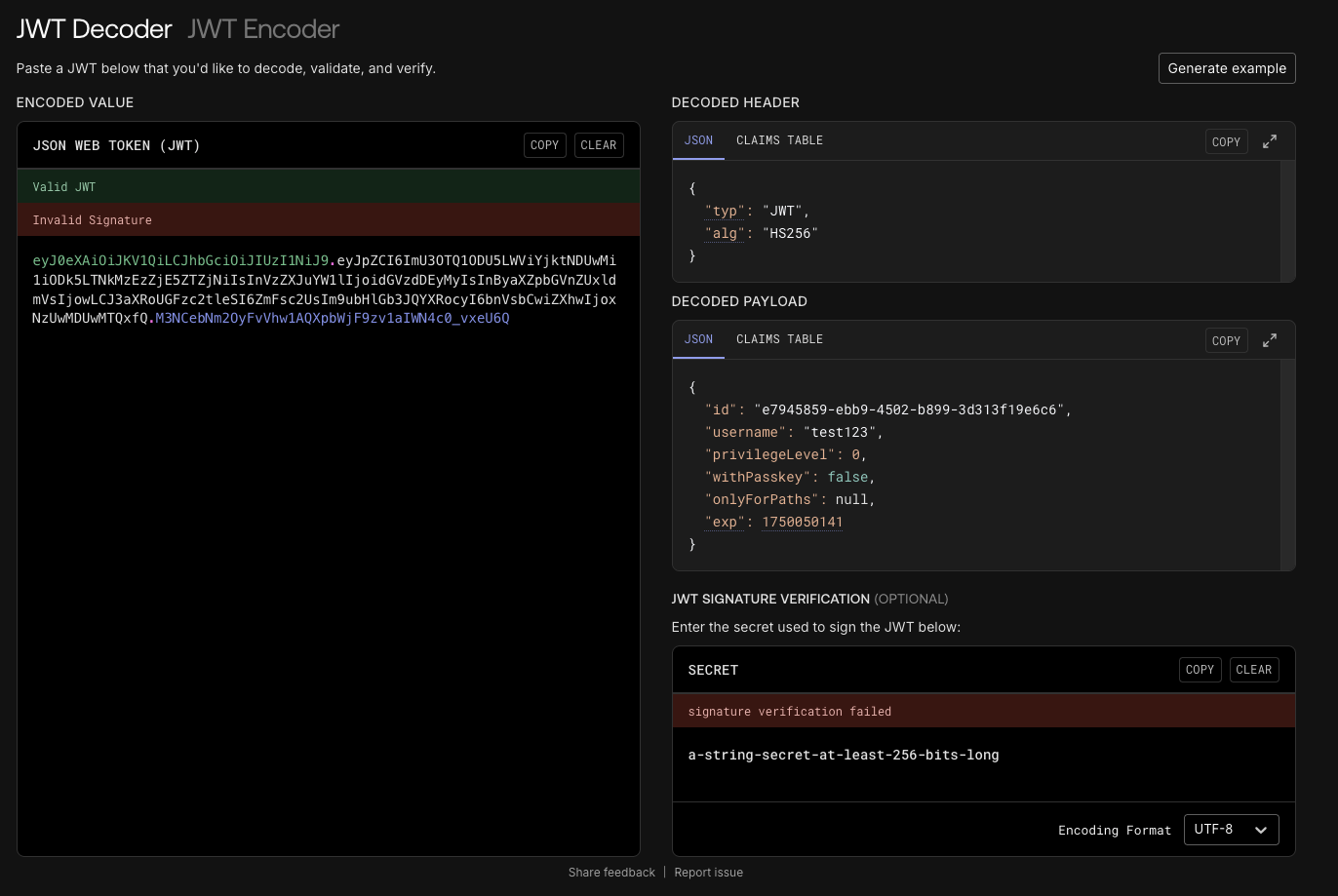Clear the signing secret field
1338x896 pixels.
[1253, 670]
